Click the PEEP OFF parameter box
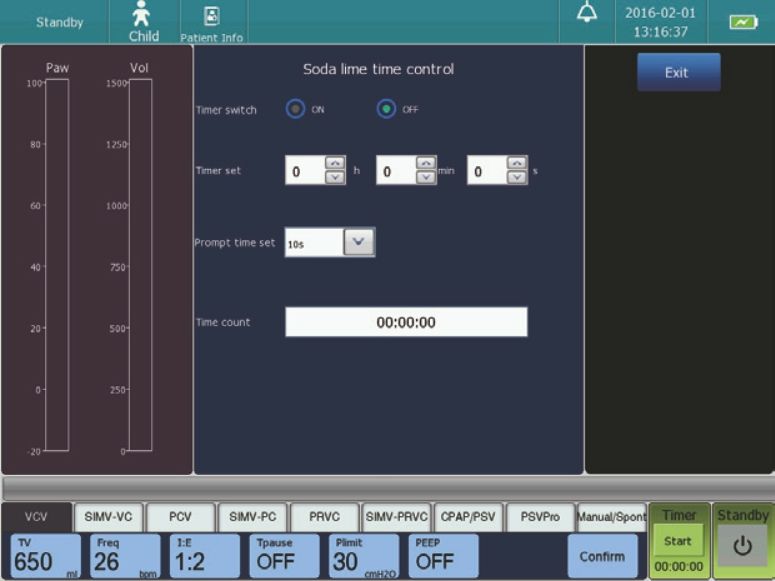Viewport: 775px width, 581px height. pos(443,556)
